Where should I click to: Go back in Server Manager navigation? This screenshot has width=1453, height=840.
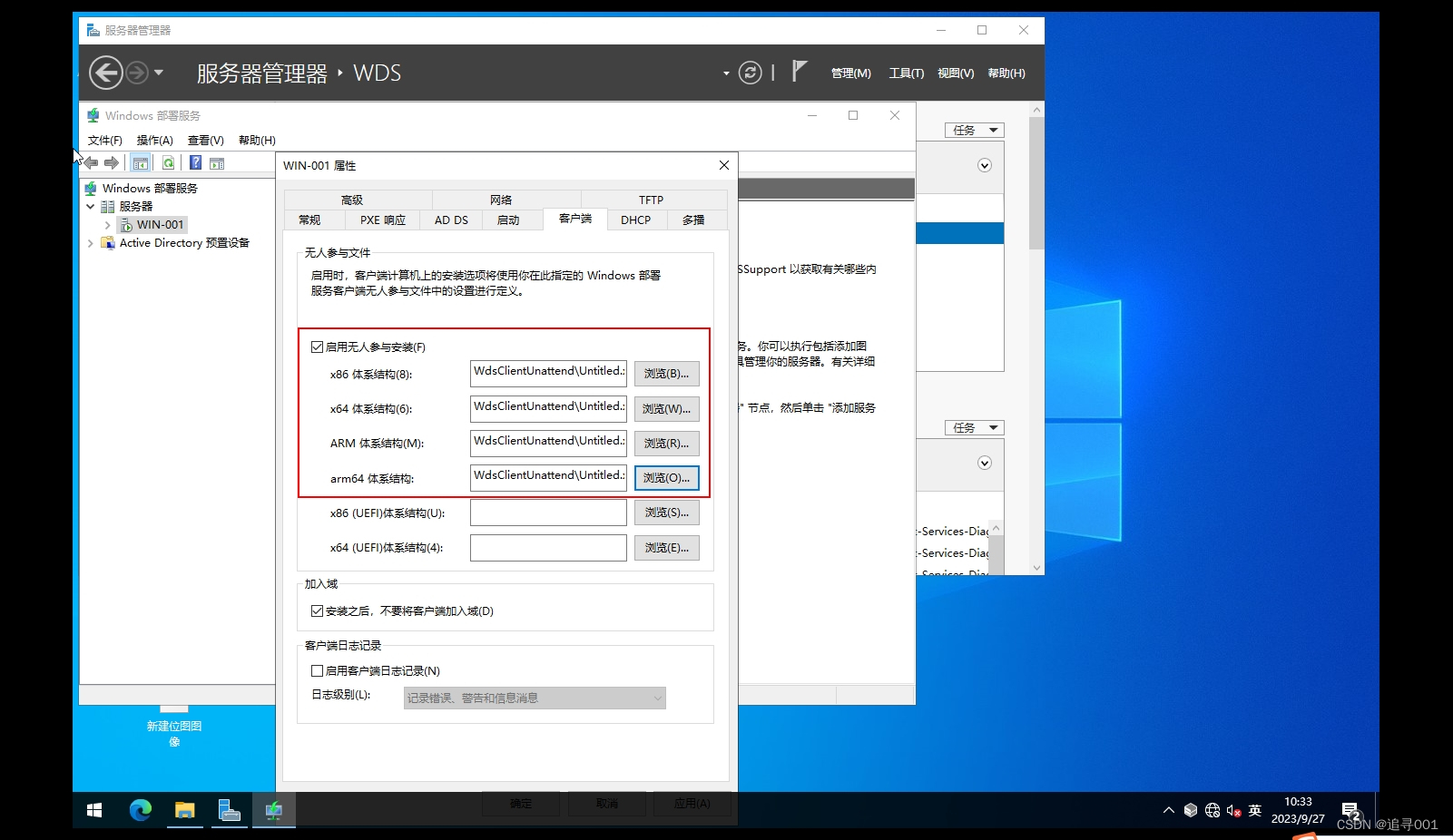pyautogui.click(x=106, y=73)
